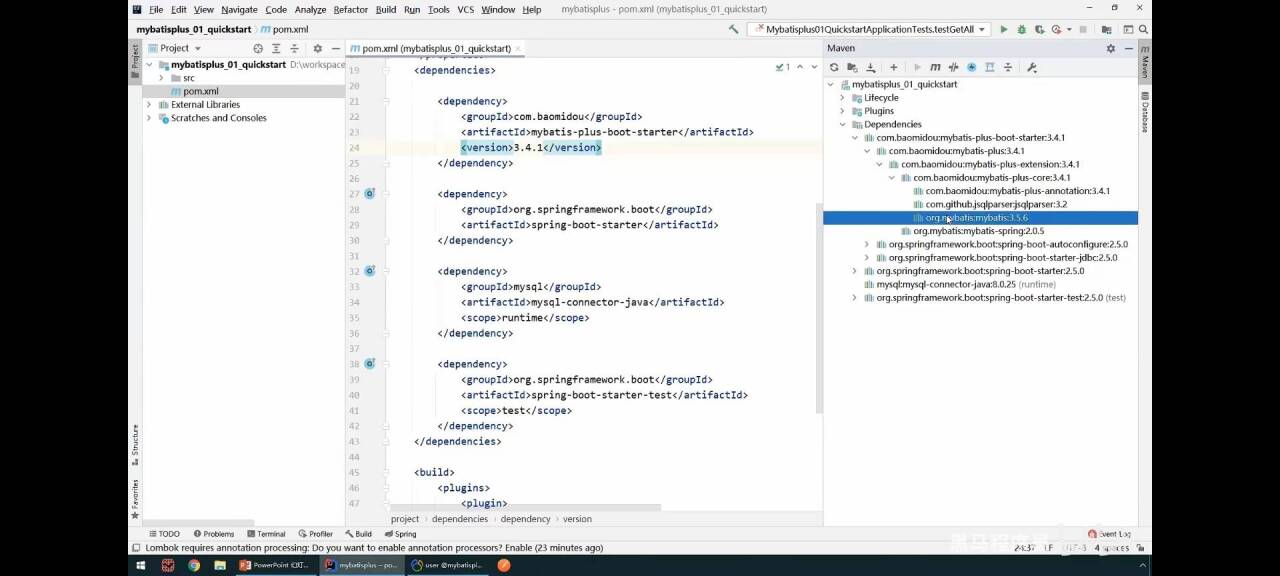1280x576 pixels.
Task: Open the Refactor menu
Action: pyautogui.click(x=350, y=9)
